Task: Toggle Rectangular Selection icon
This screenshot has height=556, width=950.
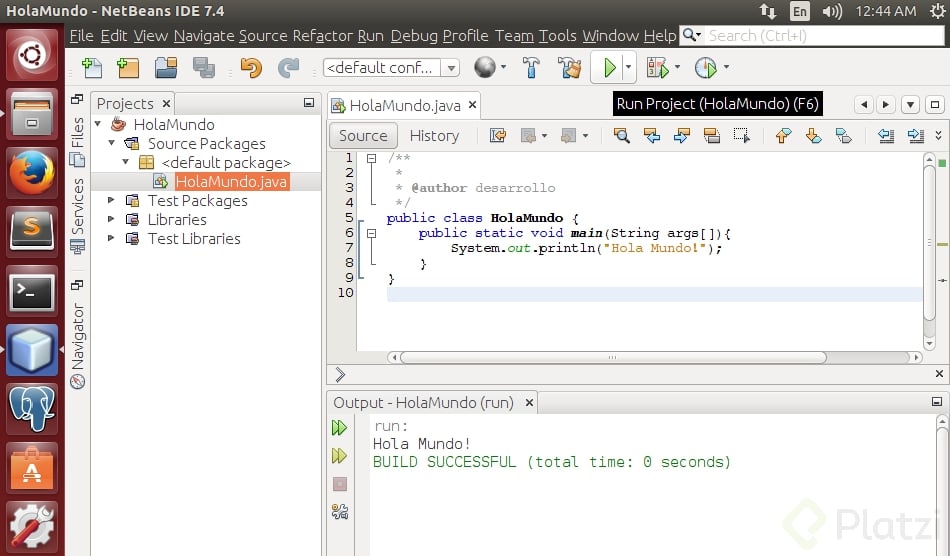Action: [742, 136]
